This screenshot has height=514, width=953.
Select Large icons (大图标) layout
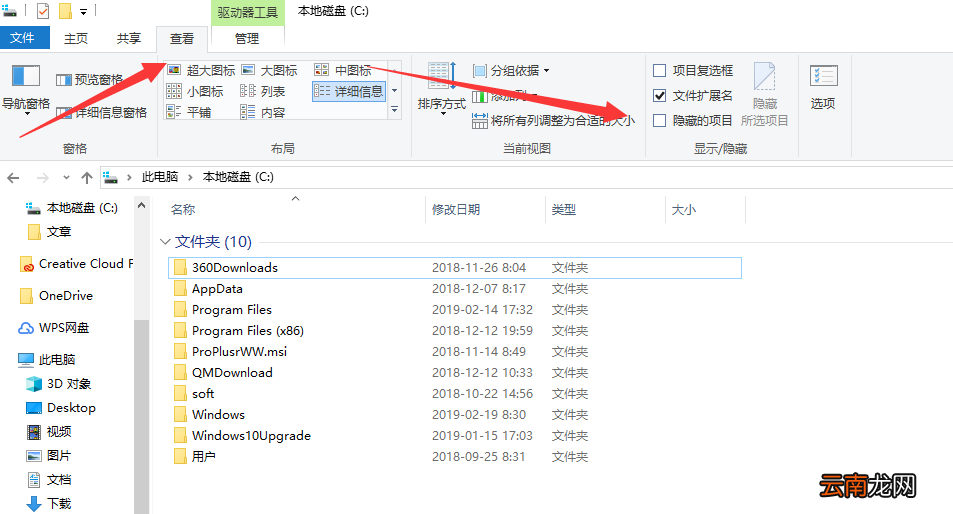click(x=270, y=70)
